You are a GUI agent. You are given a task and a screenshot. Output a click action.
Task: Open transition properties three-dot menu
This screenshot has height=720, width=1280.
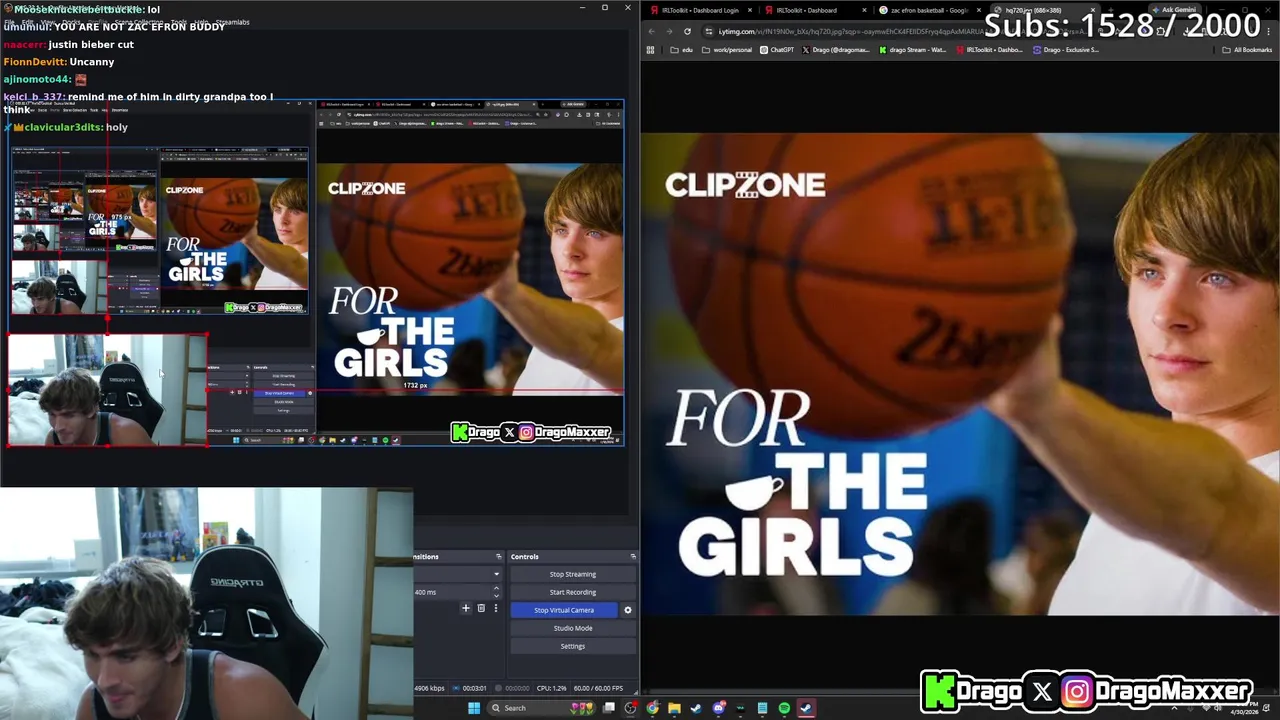(x=496, y=608)
